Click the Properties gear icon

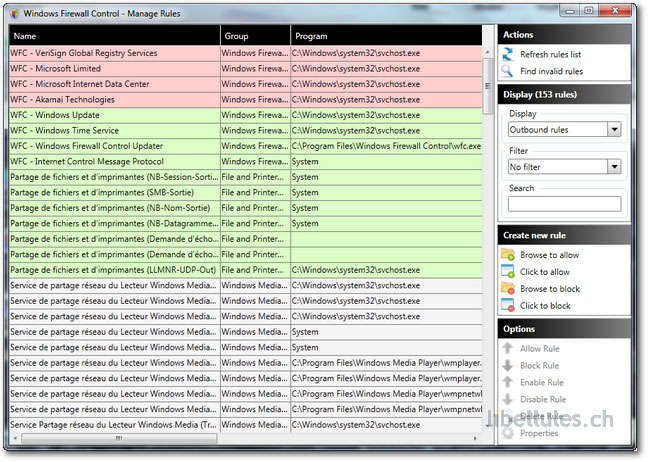coord(508,433)
